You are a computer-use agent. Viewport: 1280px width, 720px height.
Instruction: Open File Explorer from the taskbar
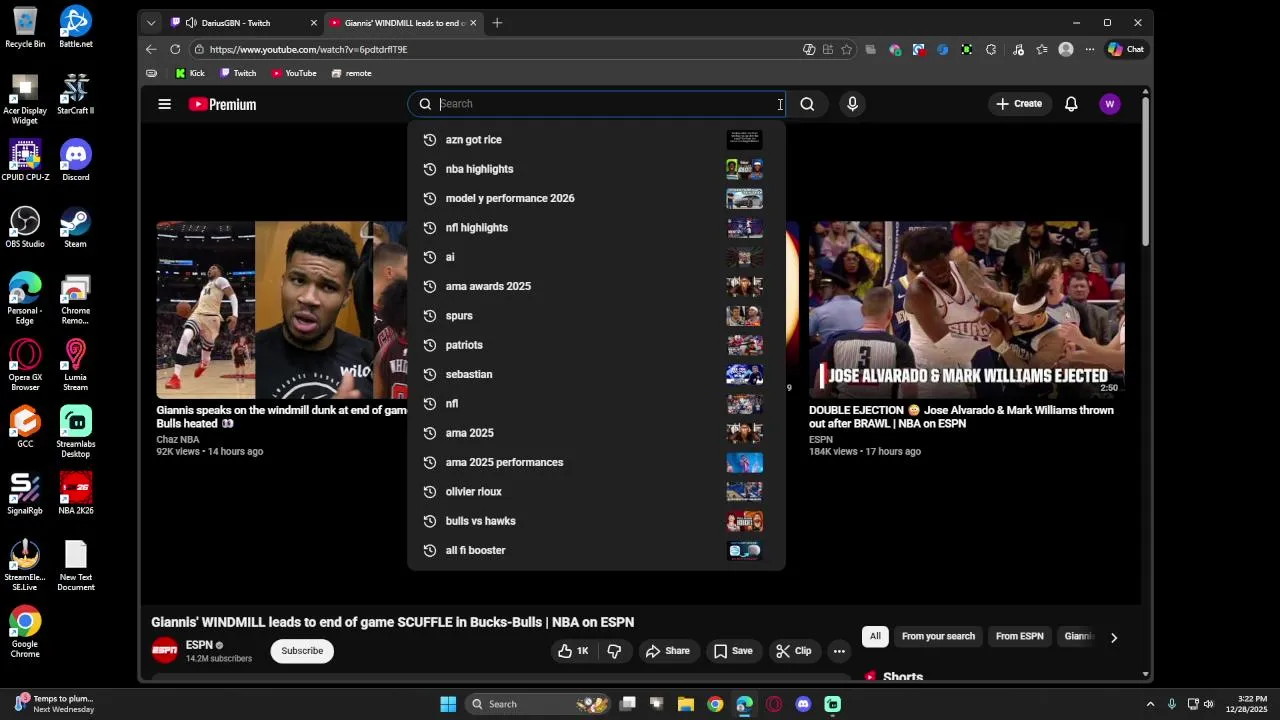click(x=686, y=704)
